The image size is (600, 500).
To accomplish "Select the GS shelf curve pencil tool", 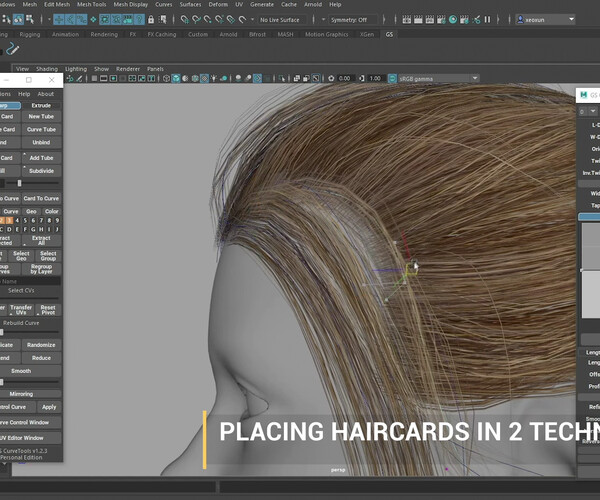I will click(13, 49).
